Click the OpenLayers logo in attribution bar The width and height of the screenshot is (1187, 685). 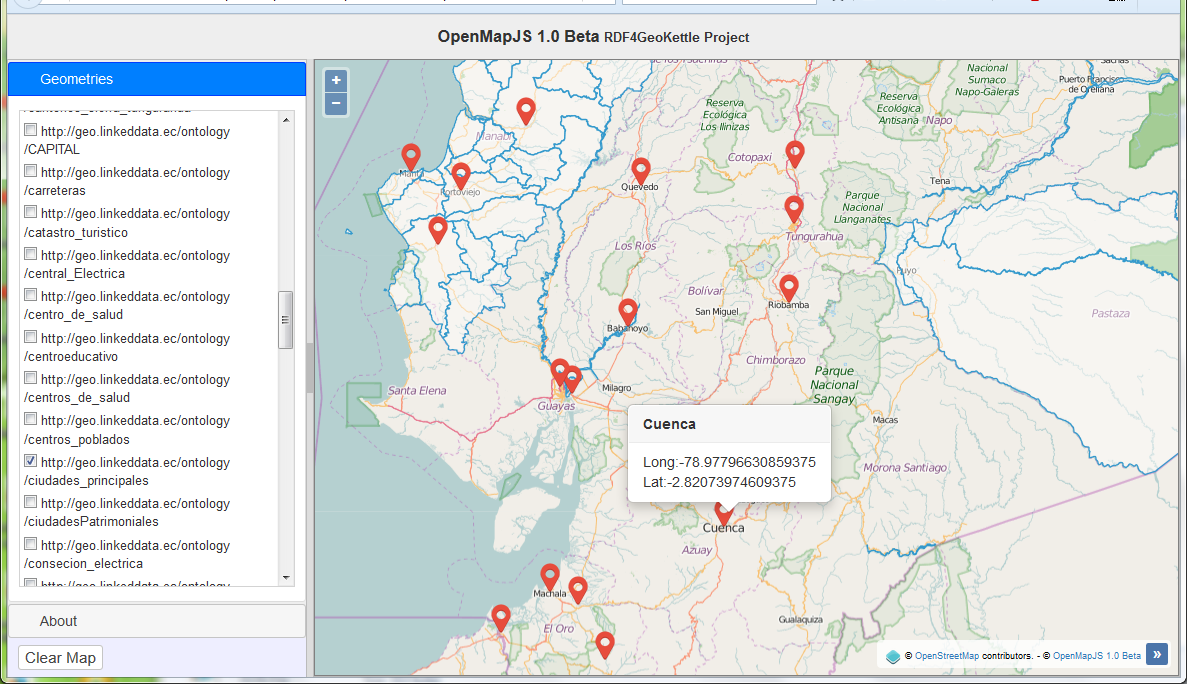click(x=893, y=656)
